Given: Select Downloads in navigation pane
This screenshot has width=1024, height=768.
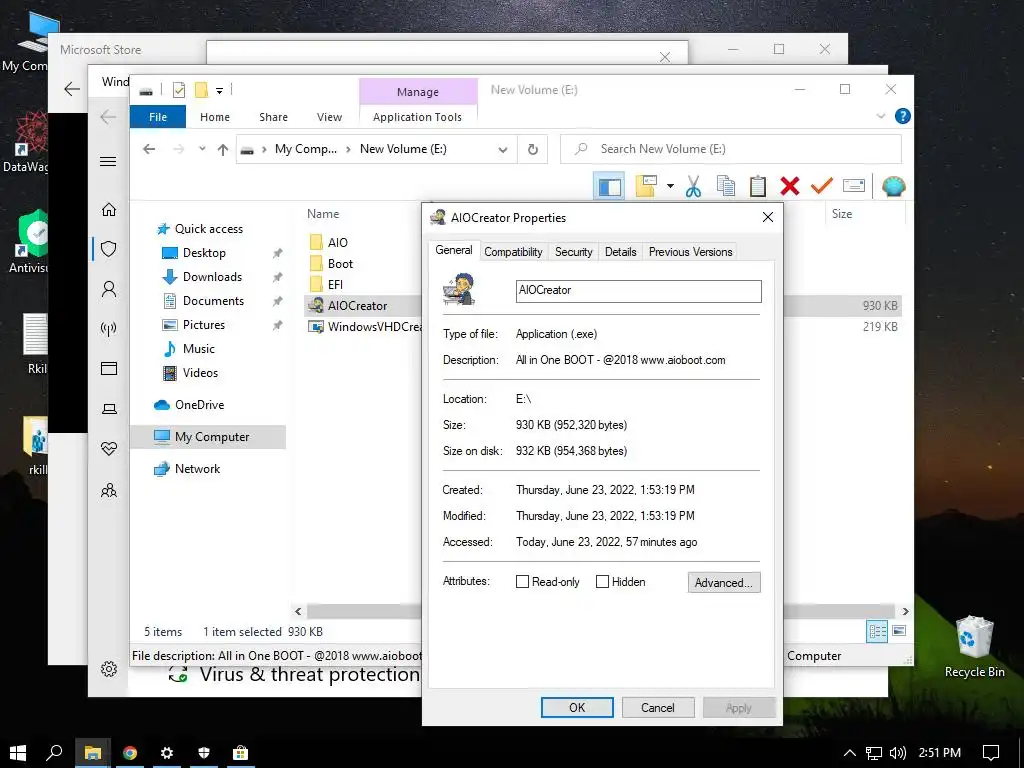Looking at the screenshot, I should (212, 277).
